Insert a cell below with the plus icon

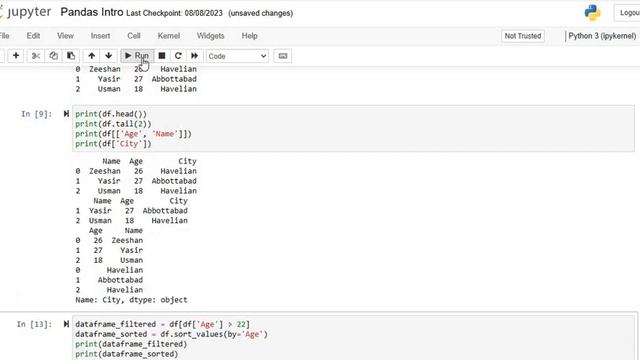point(16,56)
